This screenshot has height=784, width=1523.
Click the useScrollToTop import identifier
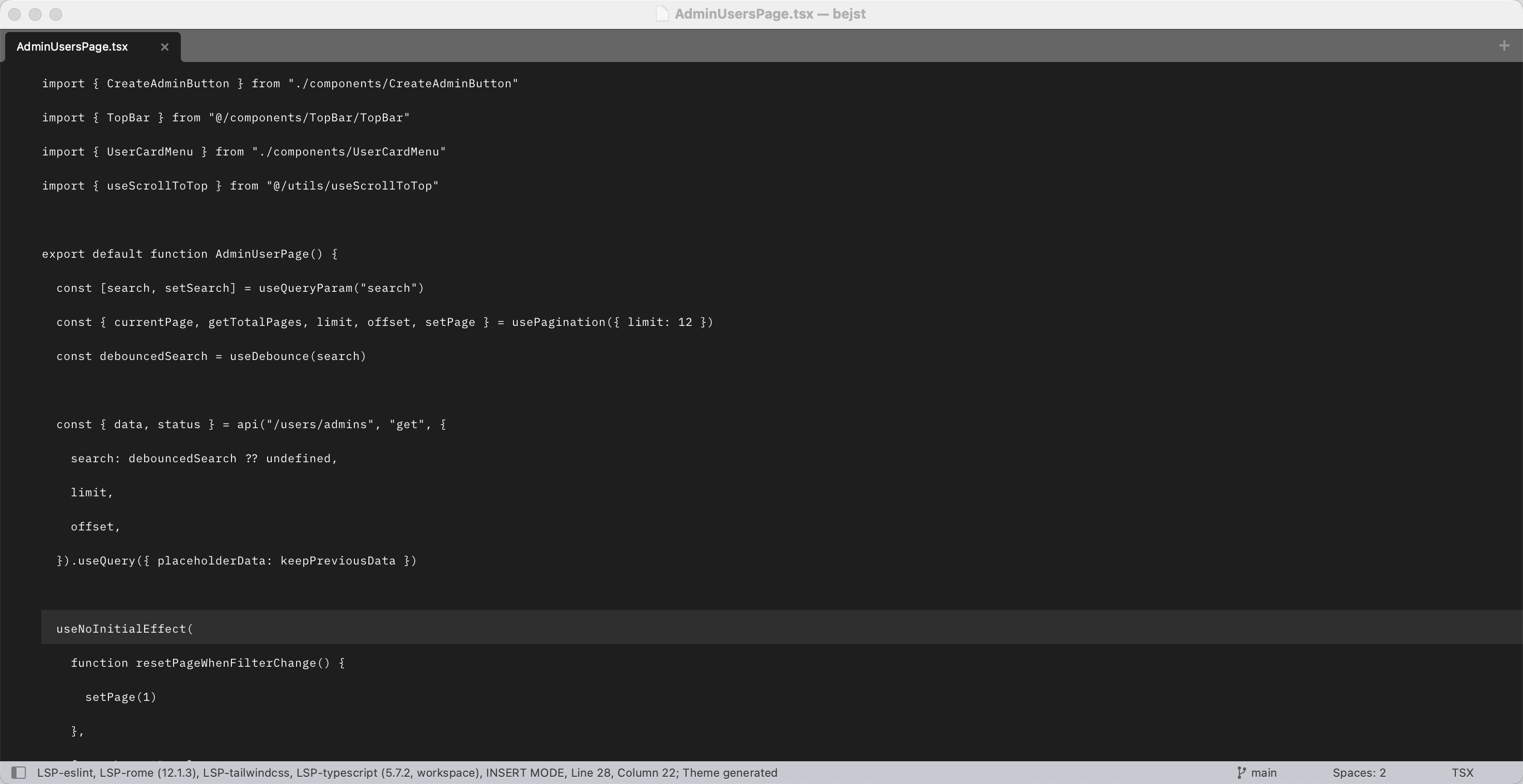click(157, 185)
